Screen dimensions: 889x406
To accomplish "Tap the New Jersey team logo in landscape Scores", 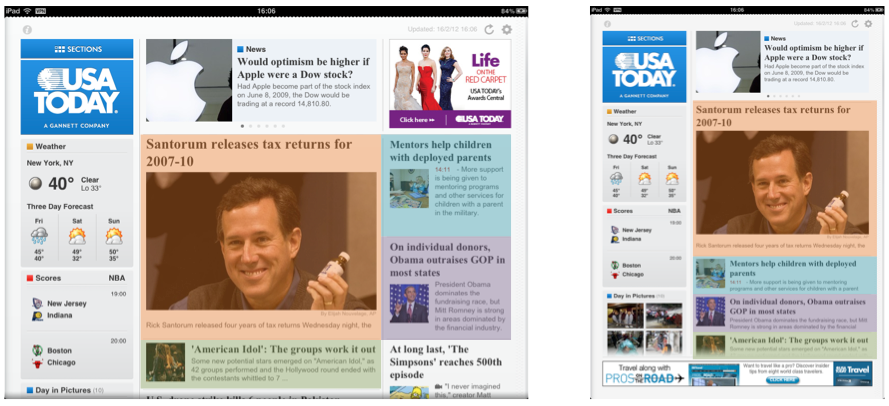I will (37, 303).
